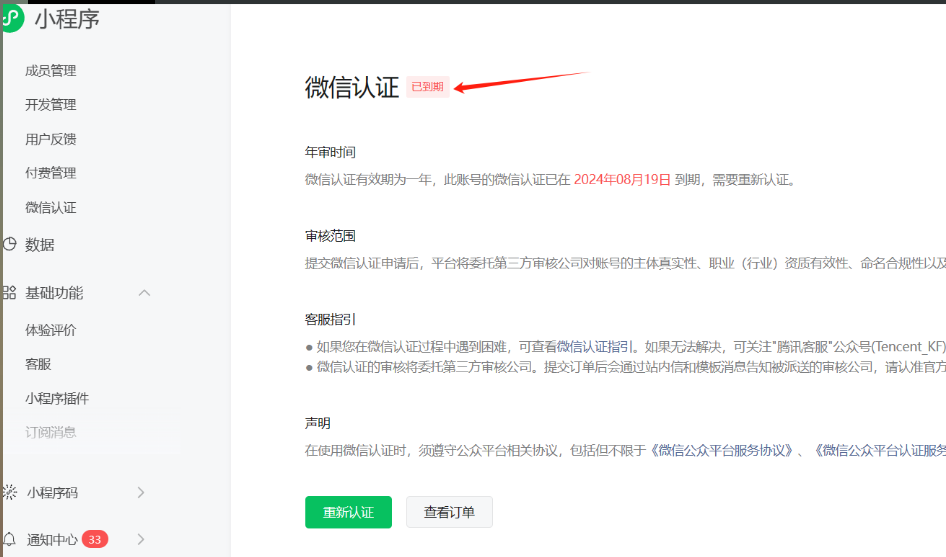Open the 33 notifications badge

coord(95,539)
